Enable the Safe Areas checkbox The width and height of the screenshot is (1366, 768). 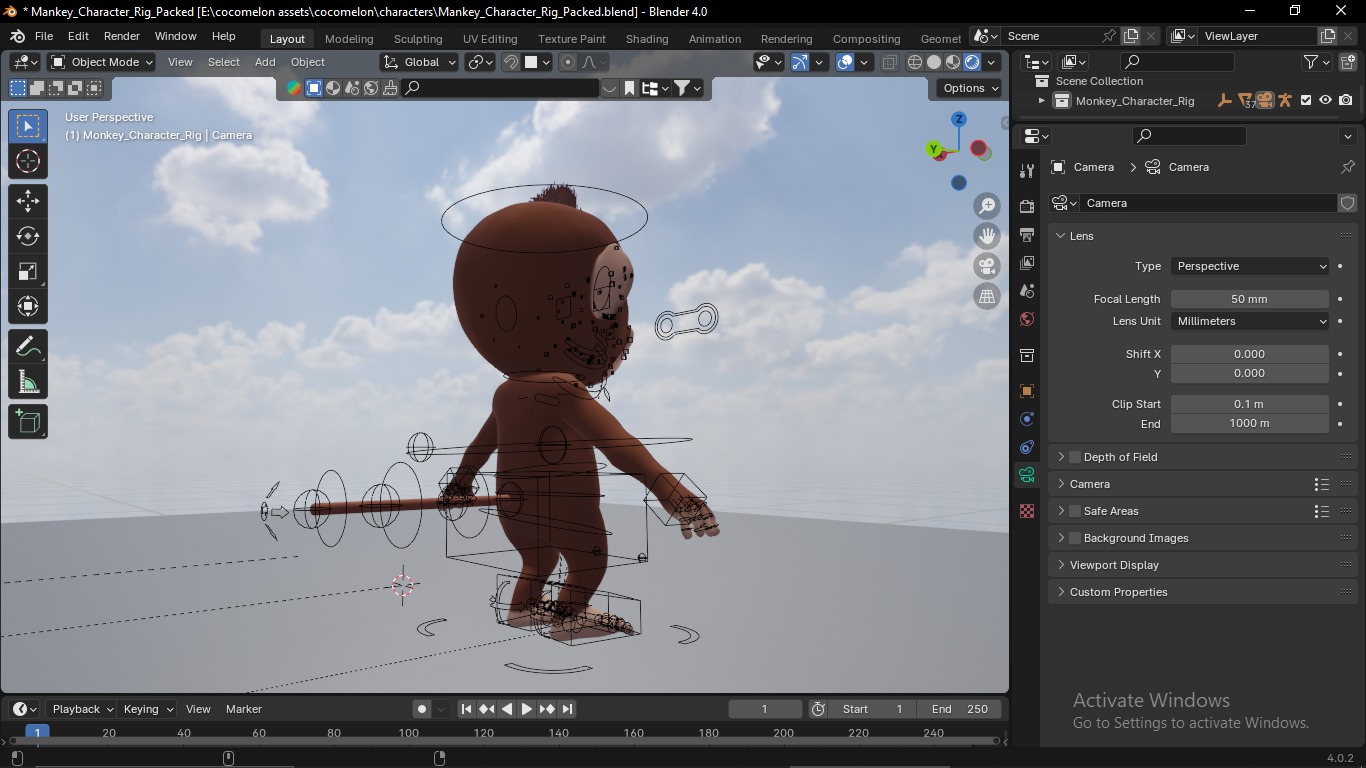[x=1075, y=511]
